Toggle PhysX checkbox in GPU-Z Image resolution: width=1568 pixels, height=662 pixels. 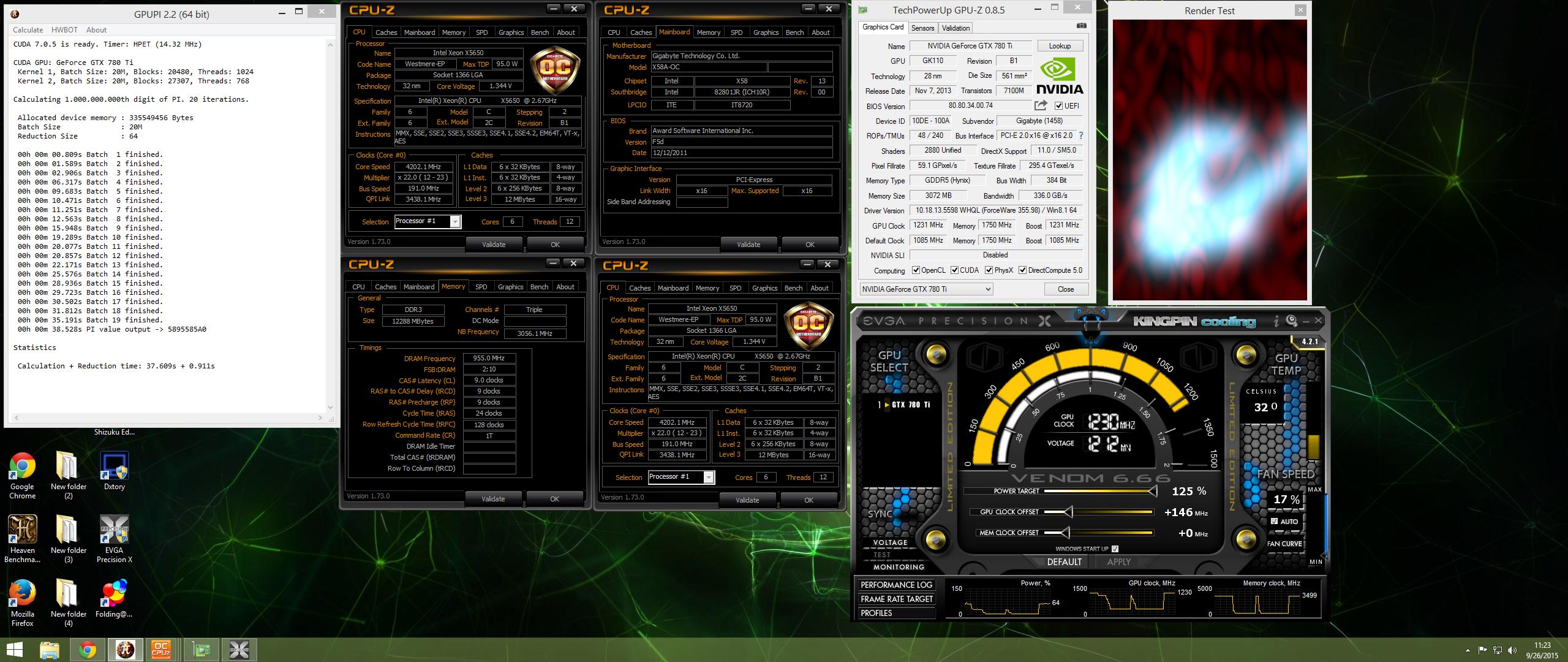click(989, 270)
